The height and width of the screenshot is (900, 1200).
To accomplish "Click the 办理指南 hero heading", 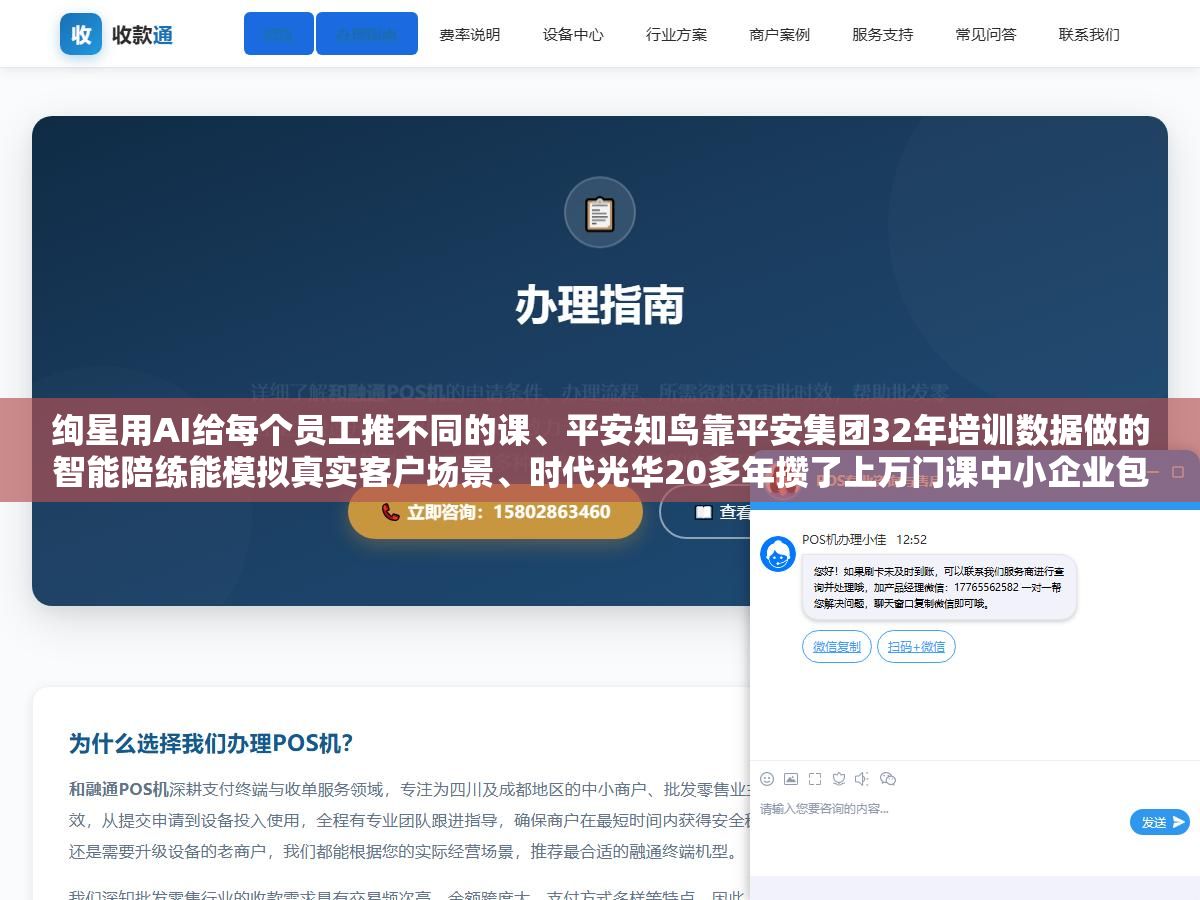I will click(600, 305).
